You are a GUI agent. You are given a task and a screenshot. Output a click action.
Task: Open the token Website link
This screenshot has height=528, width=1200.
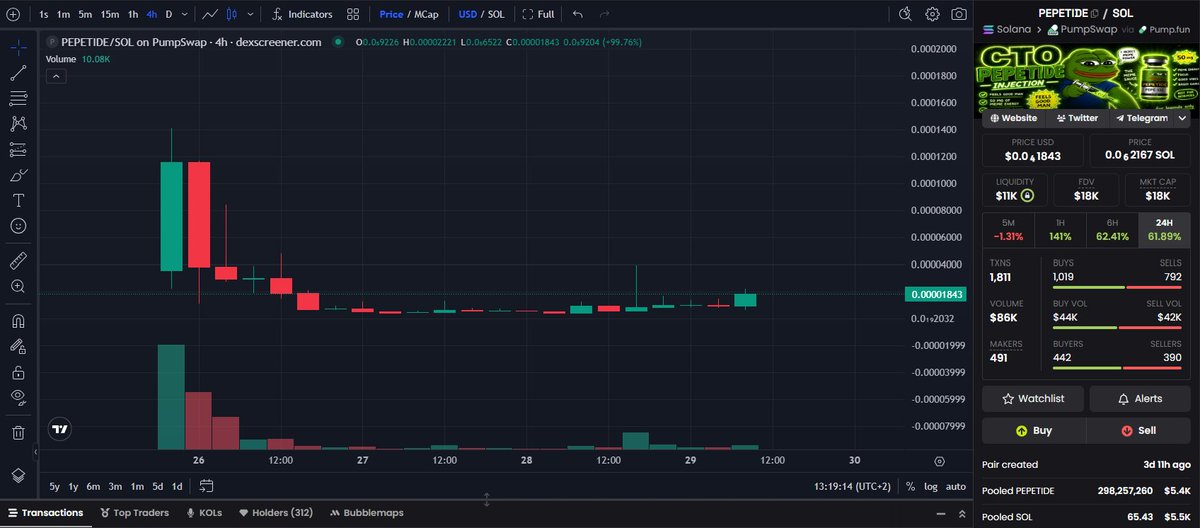pyautogui.click(x=1014, y=118)
